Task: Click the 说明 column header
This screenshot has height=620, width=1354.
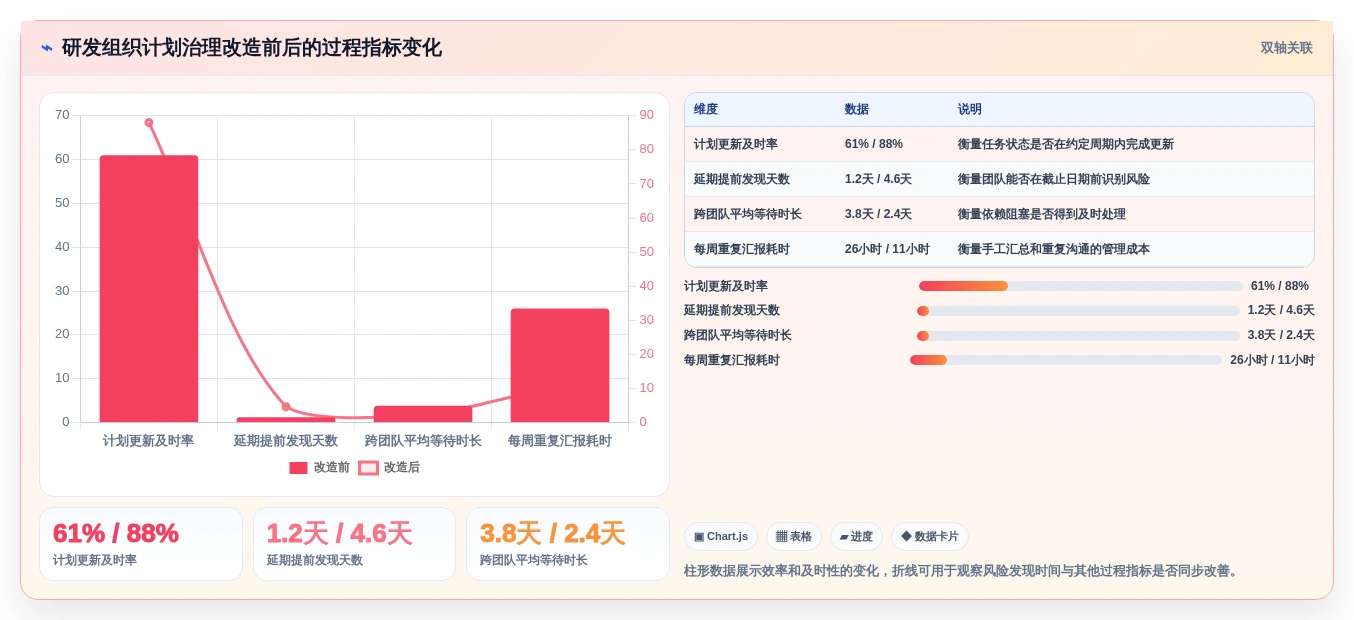Action: pos(970,109)
